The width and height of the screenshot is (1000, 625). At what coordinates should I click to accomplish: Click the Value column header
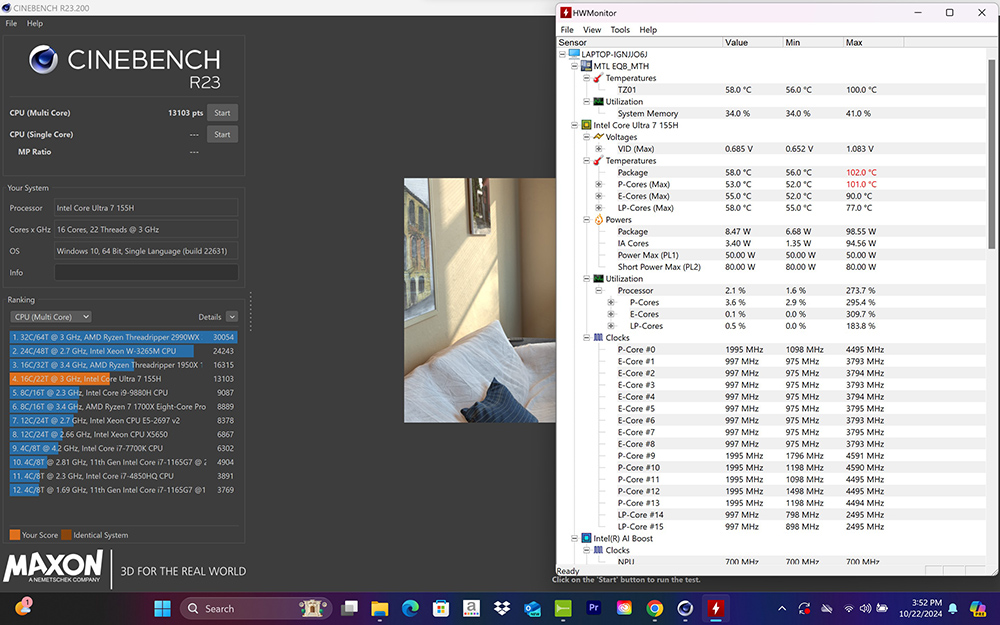tap(753, 42)
